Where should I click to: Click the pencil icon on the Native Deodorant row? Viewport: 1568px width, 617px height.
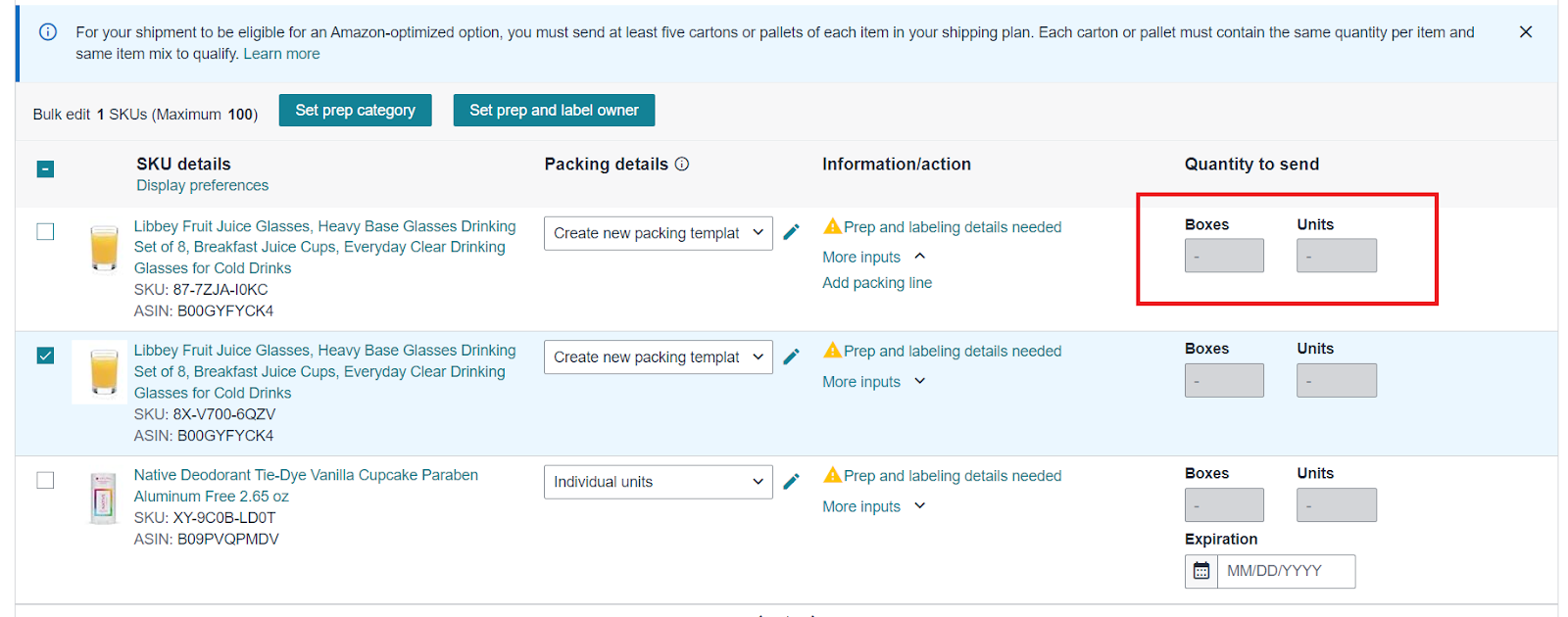point(792,481)
